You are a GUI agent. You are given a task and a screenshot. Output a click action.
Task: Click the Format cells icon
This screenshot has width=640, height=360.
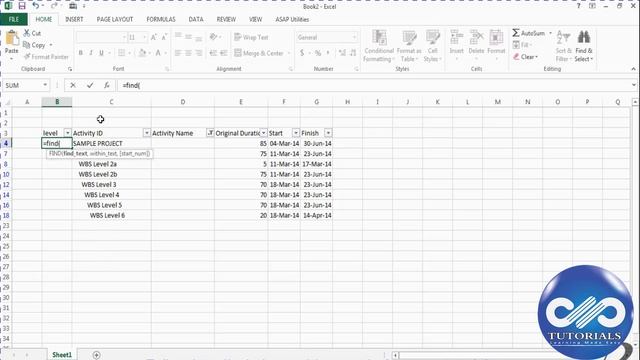[x=496, y=38]
